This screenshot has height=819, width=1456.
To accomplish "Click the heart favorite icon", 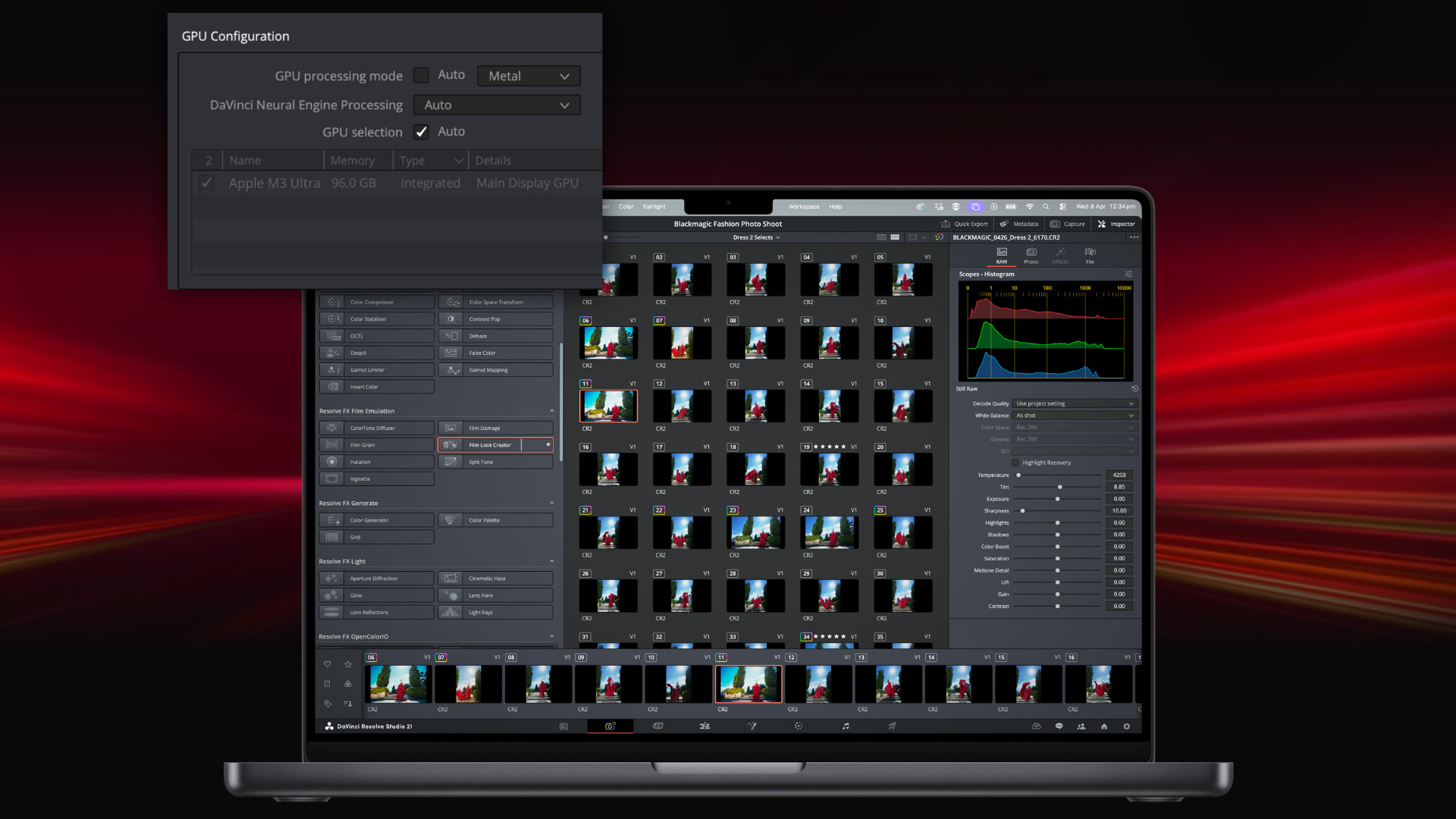I will [x=328, y=664].
